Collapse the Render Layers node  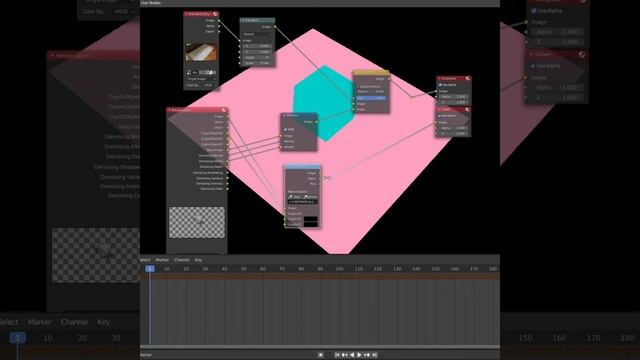169,110
